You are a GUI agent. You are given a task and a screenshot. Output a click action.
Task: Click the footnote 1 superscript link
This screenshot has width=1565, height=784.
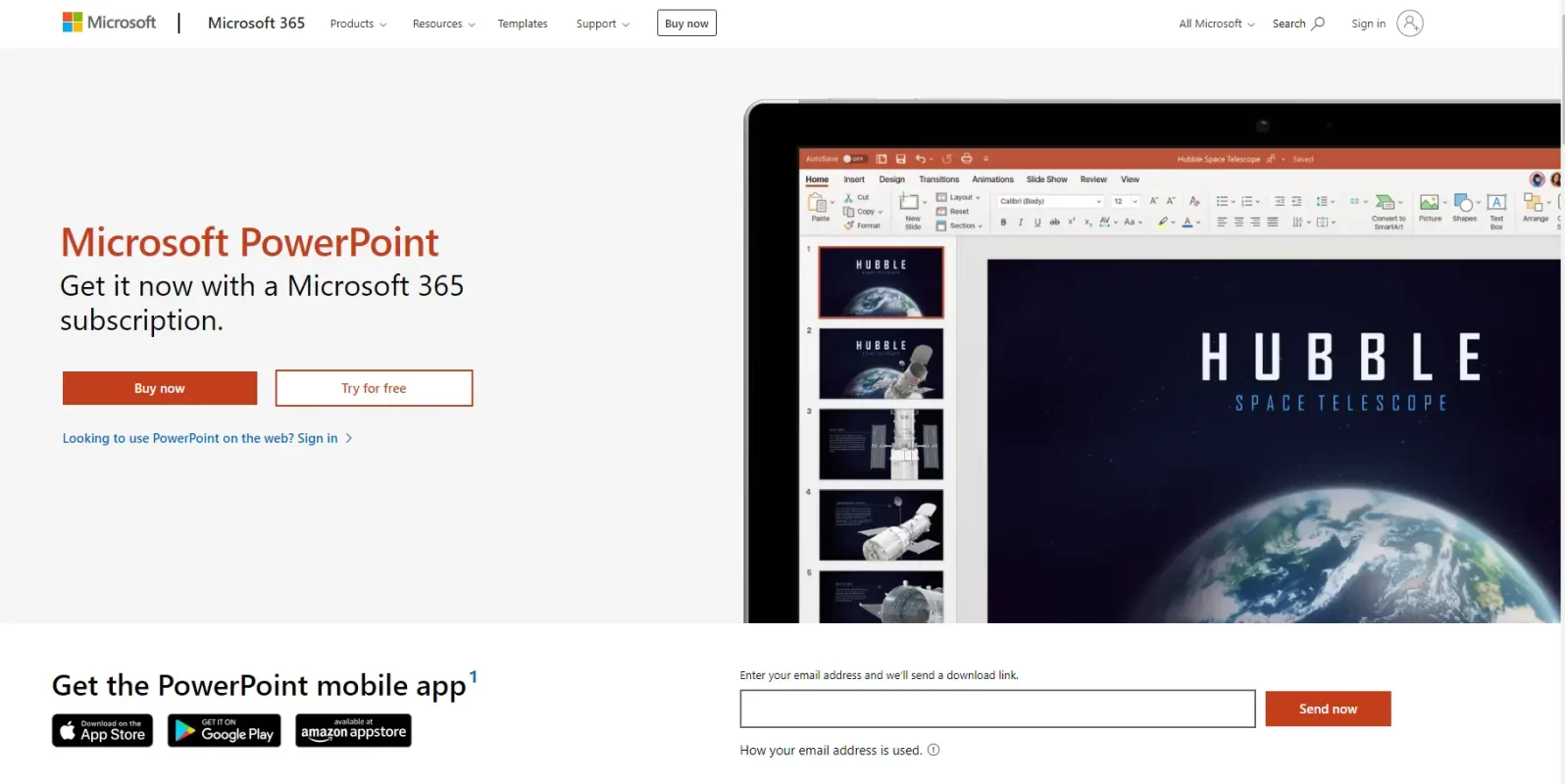tap(474, 676)
